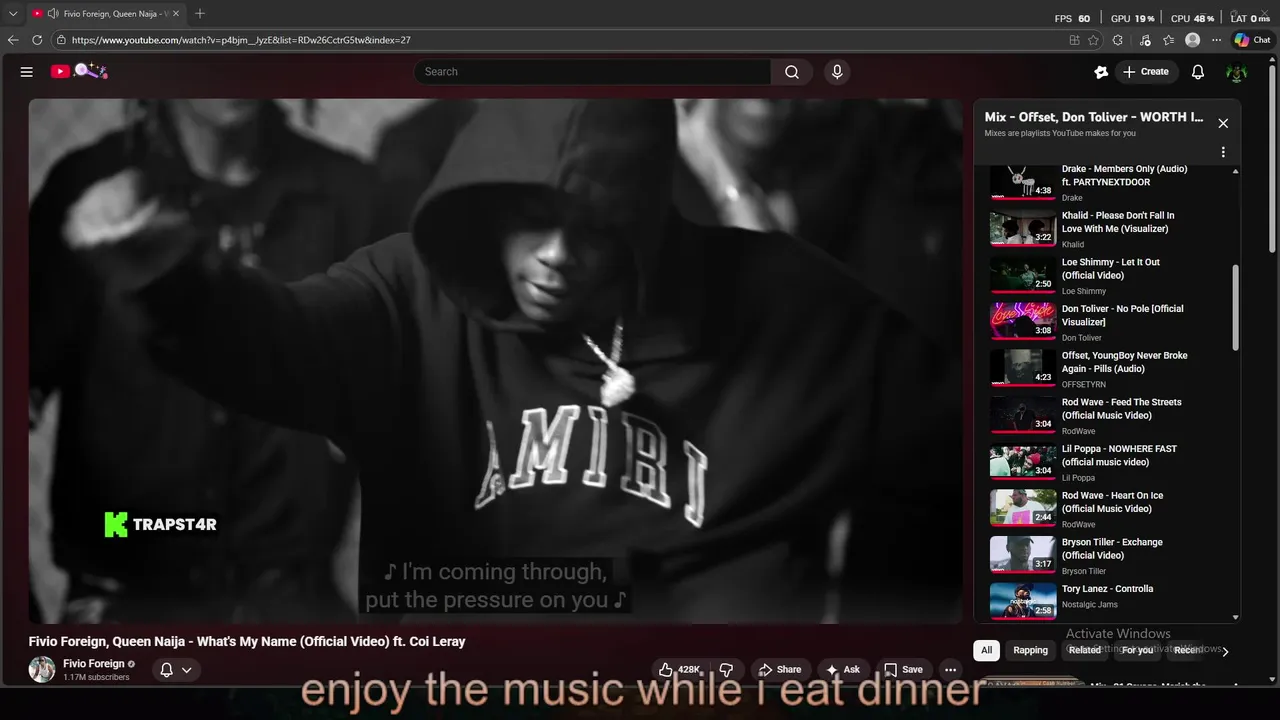Open the browser profile icon
This screenshot has height=720, width=1280.
click(1192, 40)
